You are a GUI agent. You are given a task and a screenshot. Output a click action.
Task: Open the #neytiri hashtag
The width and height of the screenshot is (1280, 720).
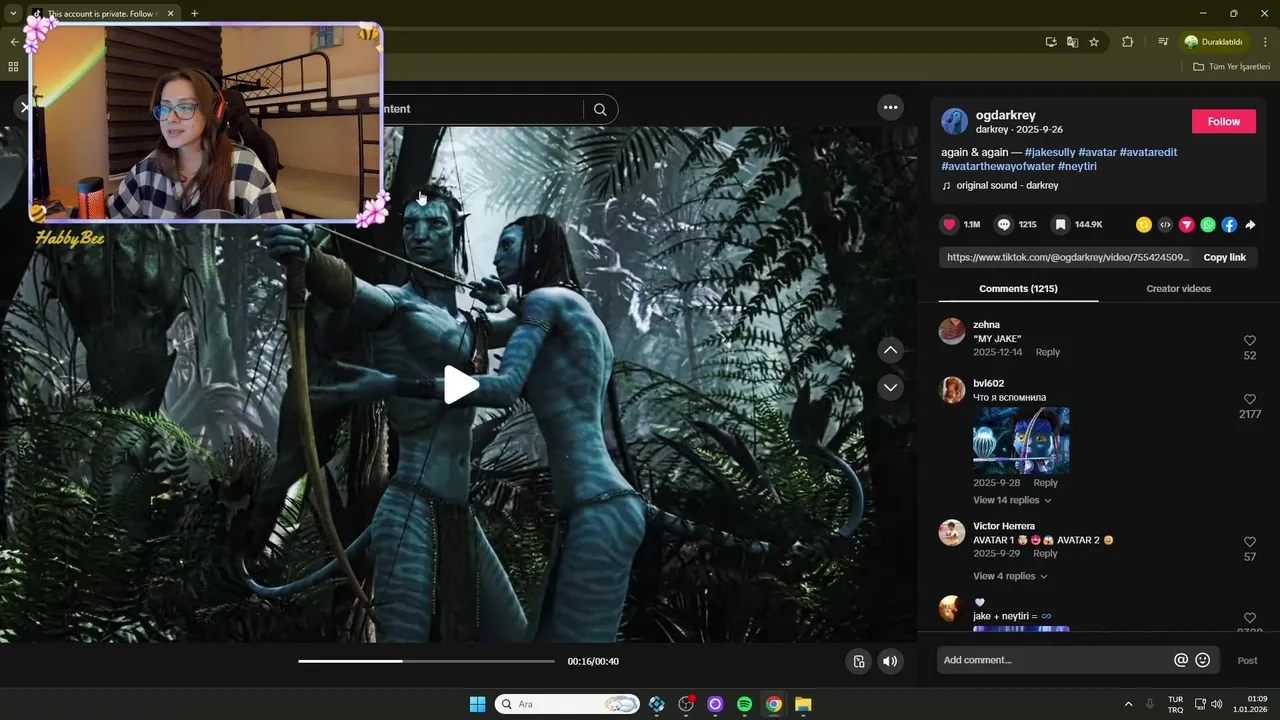(x=1078, y=166)
